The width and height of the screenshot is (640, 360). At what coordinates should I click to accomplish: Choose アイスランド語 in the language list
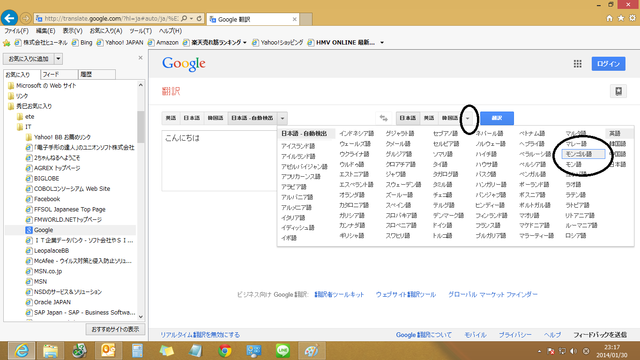pos(298,146)
